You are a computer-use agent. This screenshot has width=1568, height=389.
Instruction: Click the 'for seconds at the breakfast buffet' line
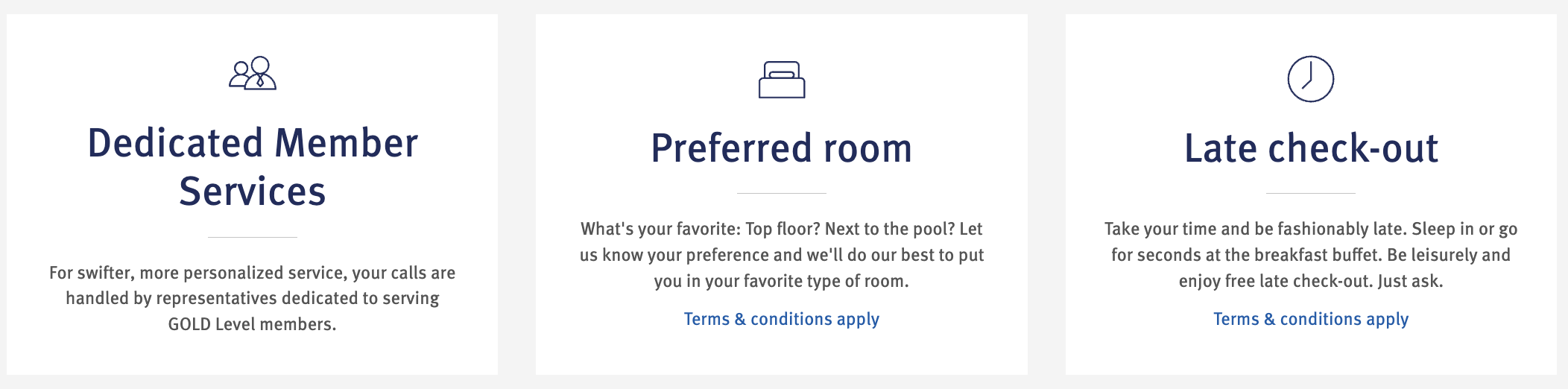(1311, 255)
